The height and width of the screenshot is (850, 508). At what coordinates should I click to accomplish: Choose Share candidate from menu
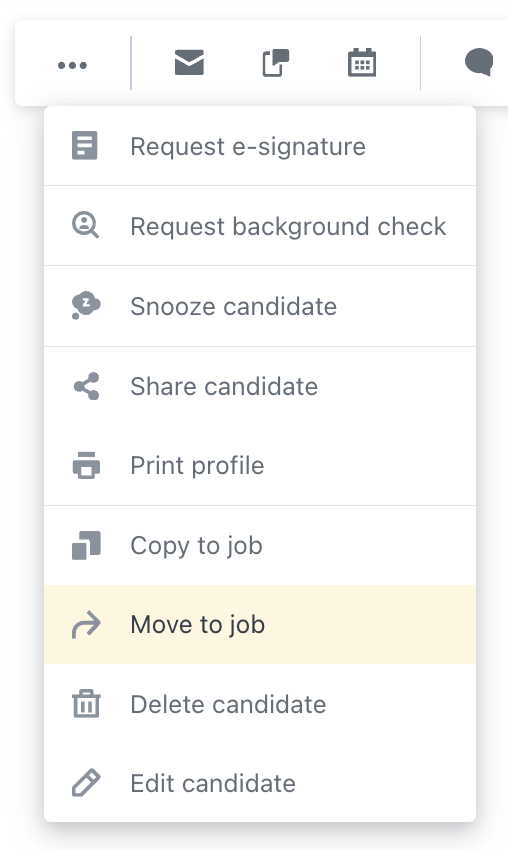(260, 386)
